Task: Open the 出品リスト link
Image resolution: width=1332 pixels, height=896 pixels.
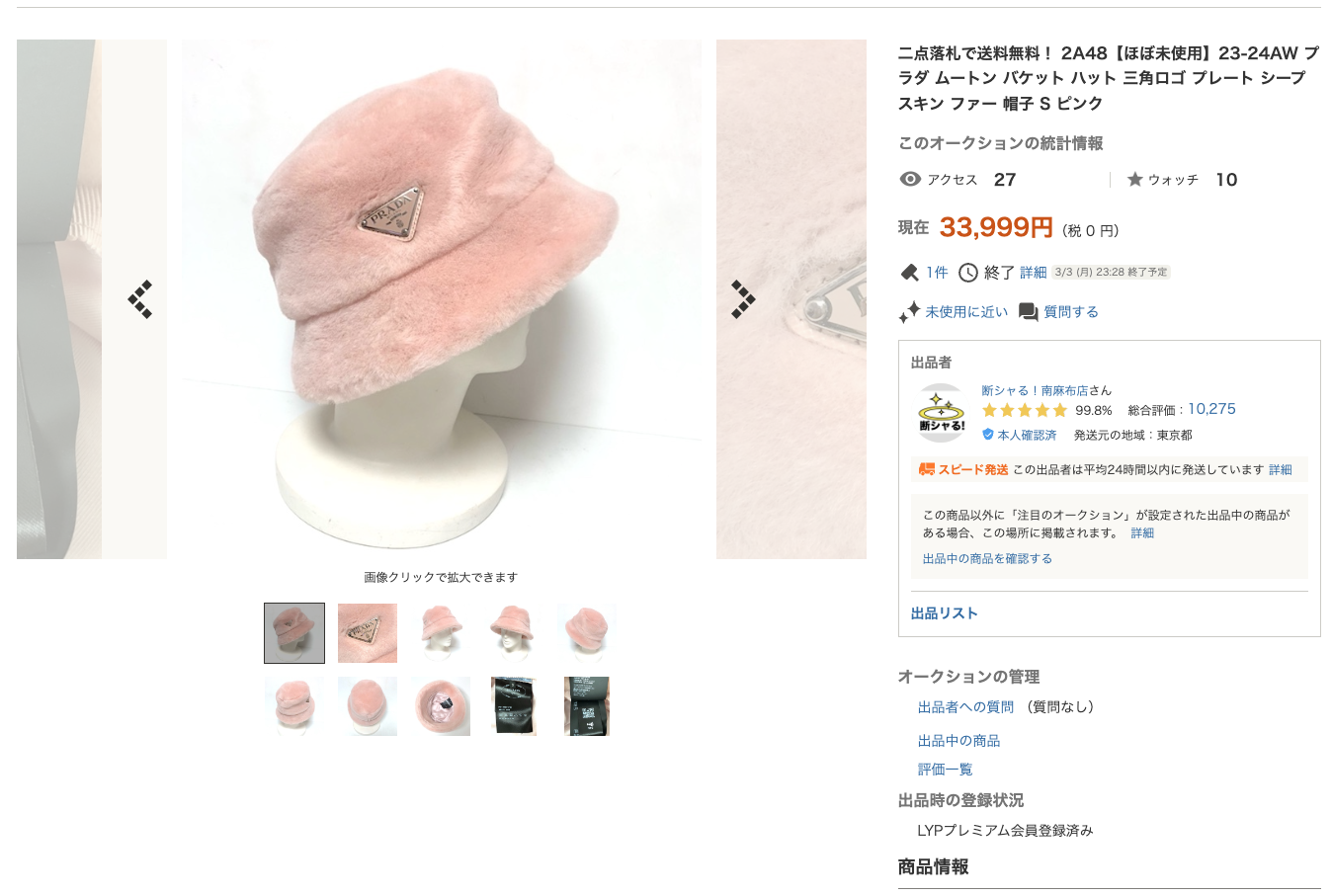Action: 944,613
